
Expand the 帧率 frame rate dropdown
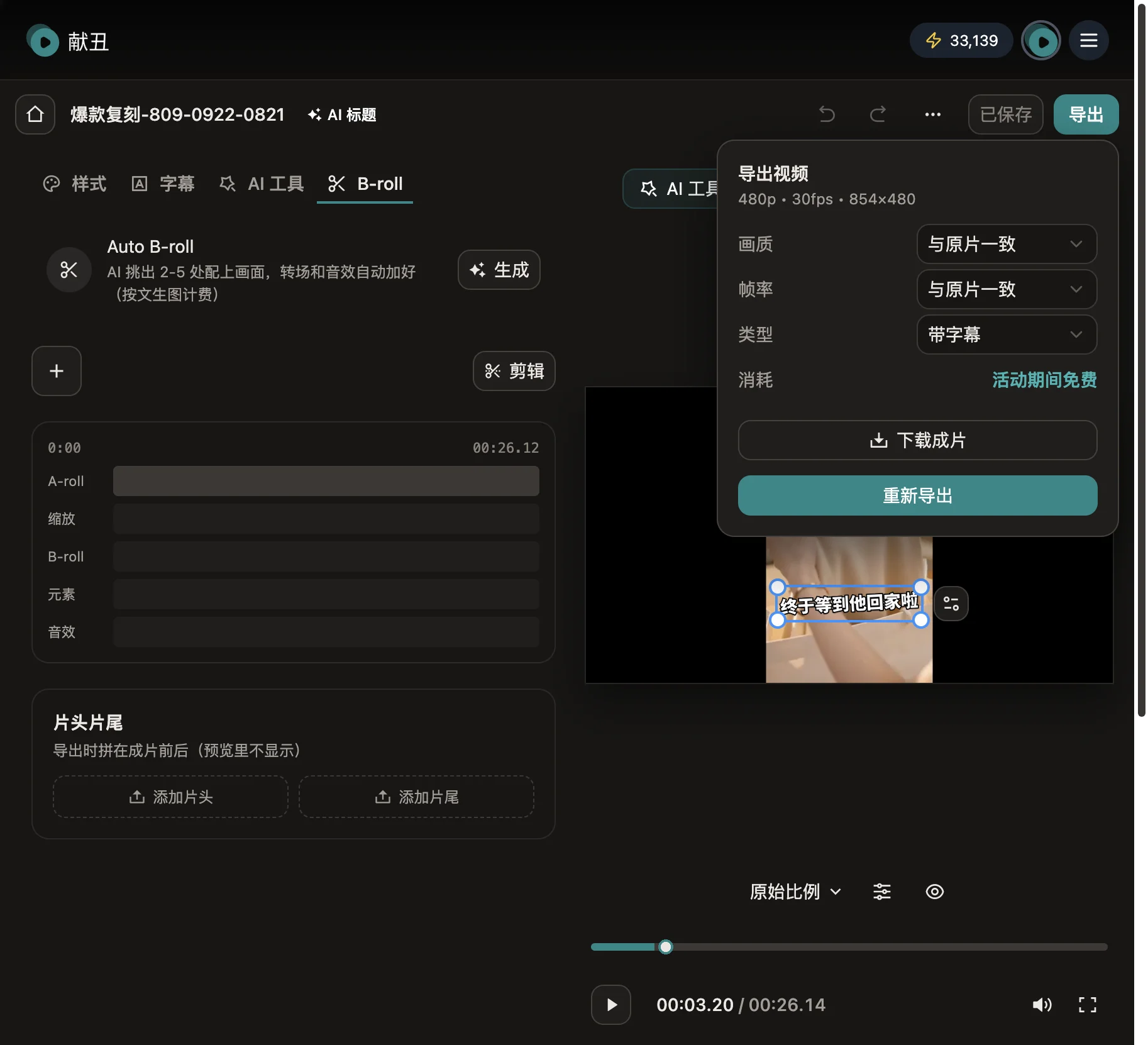coord(1007,289)
